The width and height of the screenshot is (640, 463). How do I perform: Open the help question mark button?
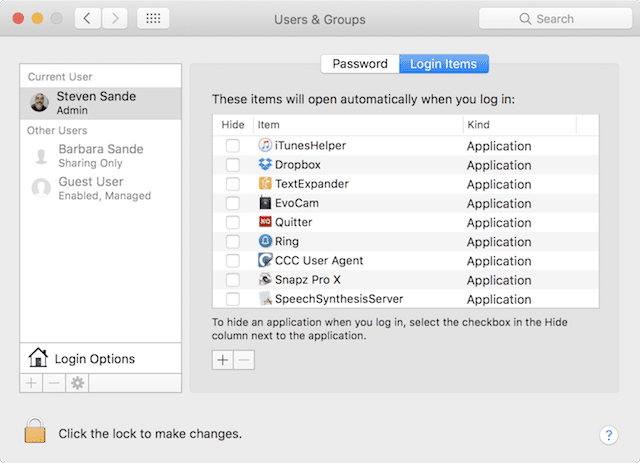coord(609,435)
